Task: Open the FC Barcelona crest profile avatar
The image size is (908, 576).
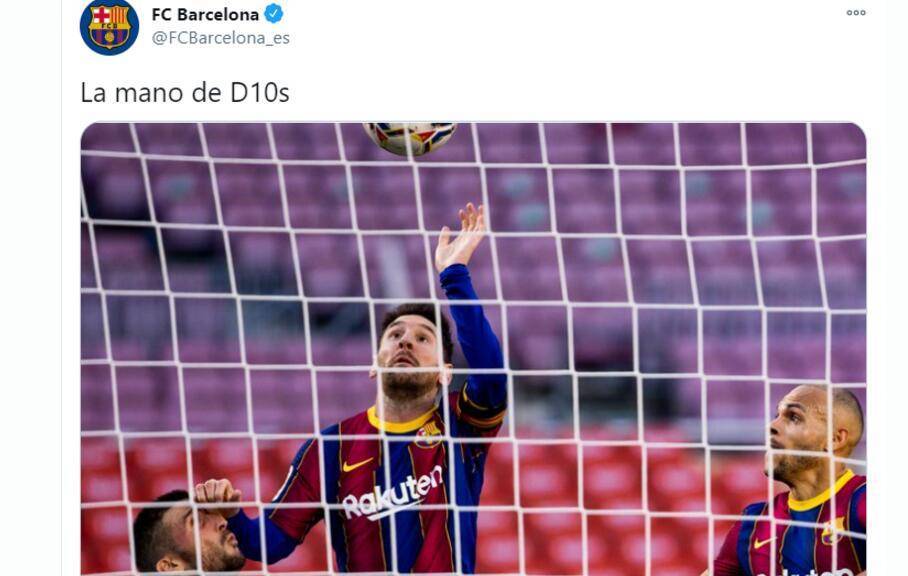Action: coord(109,27)
